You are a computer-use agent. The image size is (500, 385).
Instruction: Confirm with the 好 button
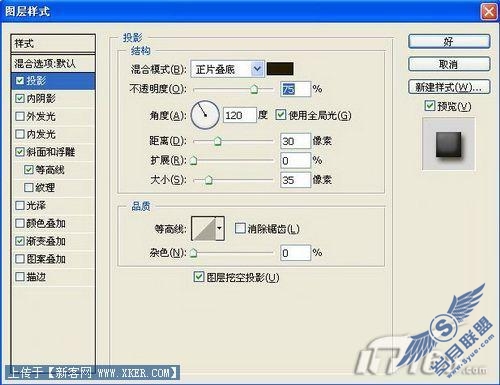click(449, 42)
